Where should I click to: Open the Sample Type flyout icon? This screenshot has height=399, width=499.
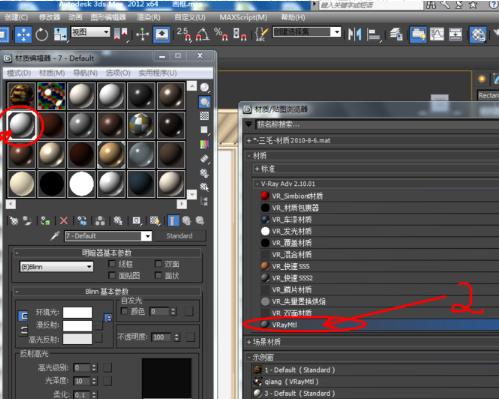[x=205, y=88]
